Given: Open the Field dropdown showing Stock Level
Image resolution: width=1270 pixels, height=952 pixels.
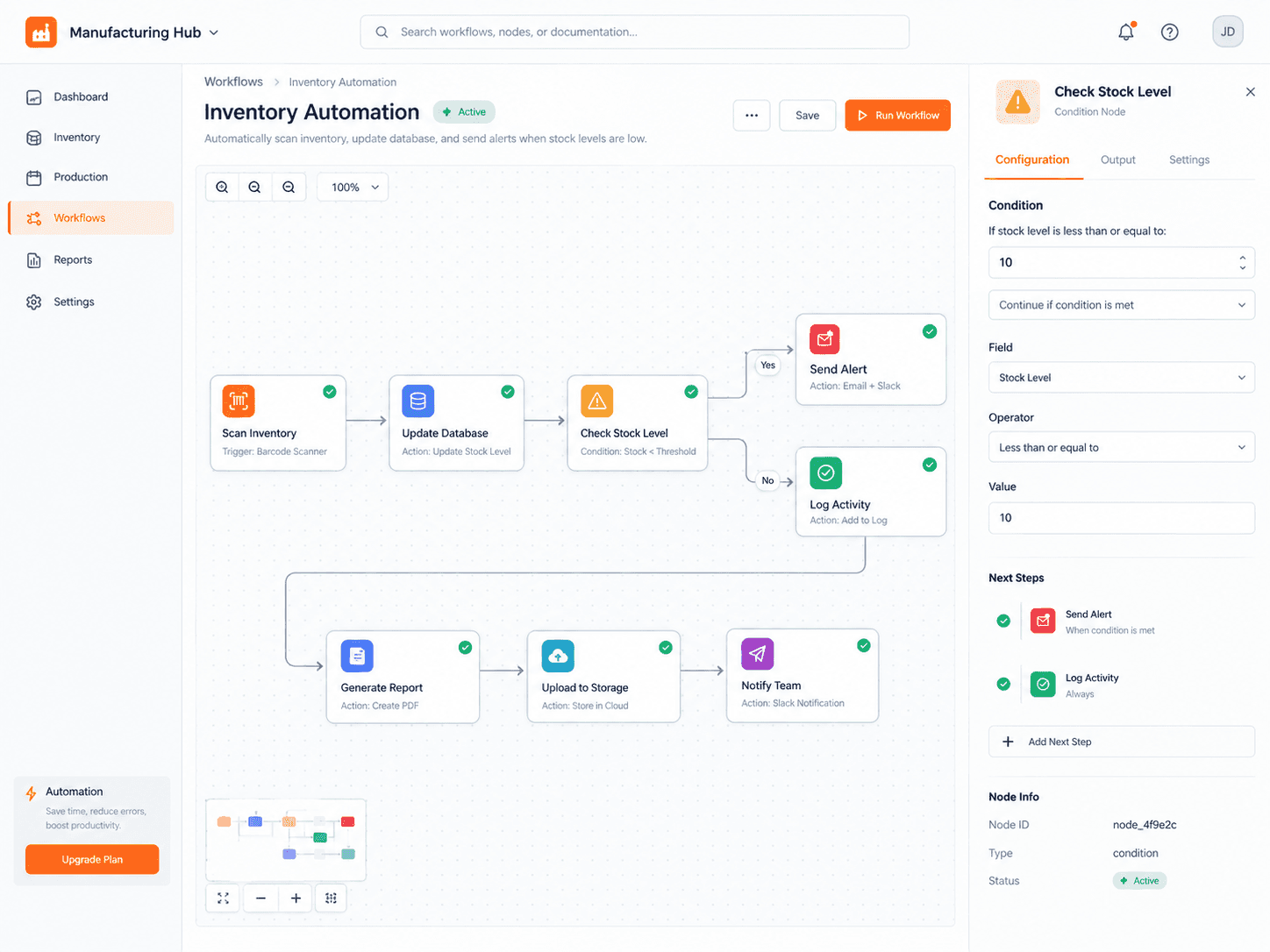Looking at the screenshot, I should 1122,378.
